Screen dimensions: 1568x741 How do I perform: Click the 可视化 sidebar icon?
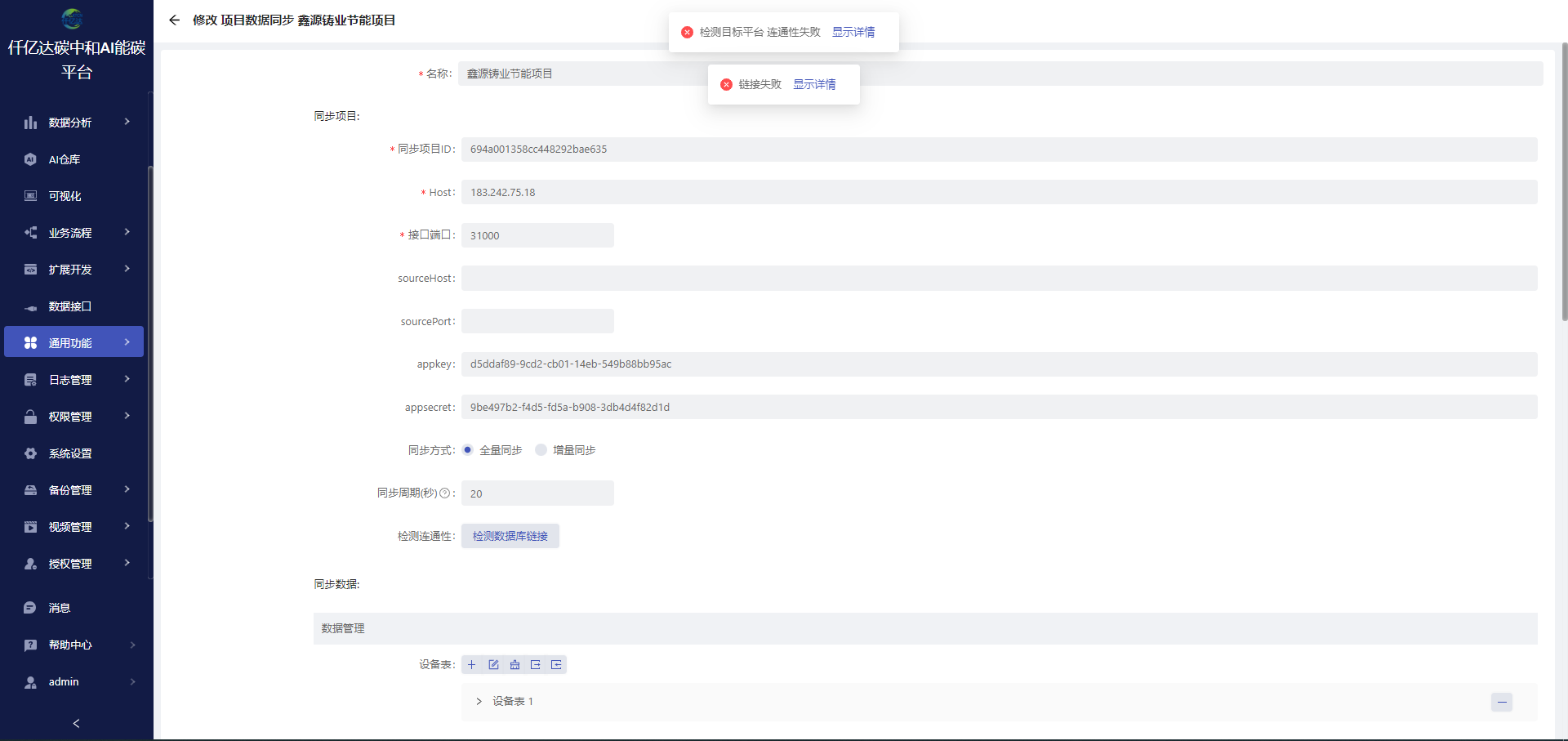click(x=30, y=195)
